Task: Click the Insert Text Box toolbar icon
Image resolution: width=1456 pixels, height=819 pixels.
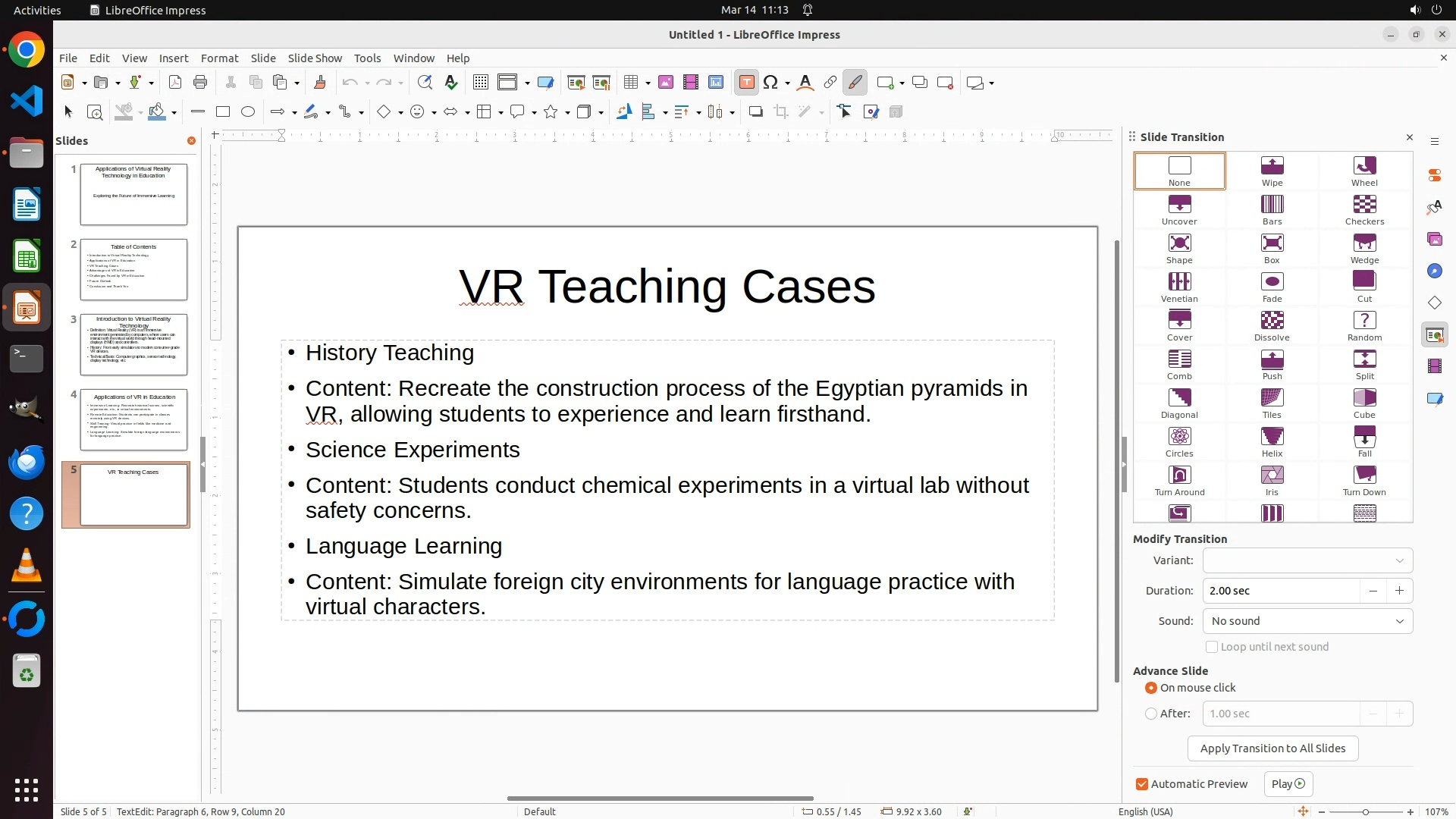Action: coord(746,83)
